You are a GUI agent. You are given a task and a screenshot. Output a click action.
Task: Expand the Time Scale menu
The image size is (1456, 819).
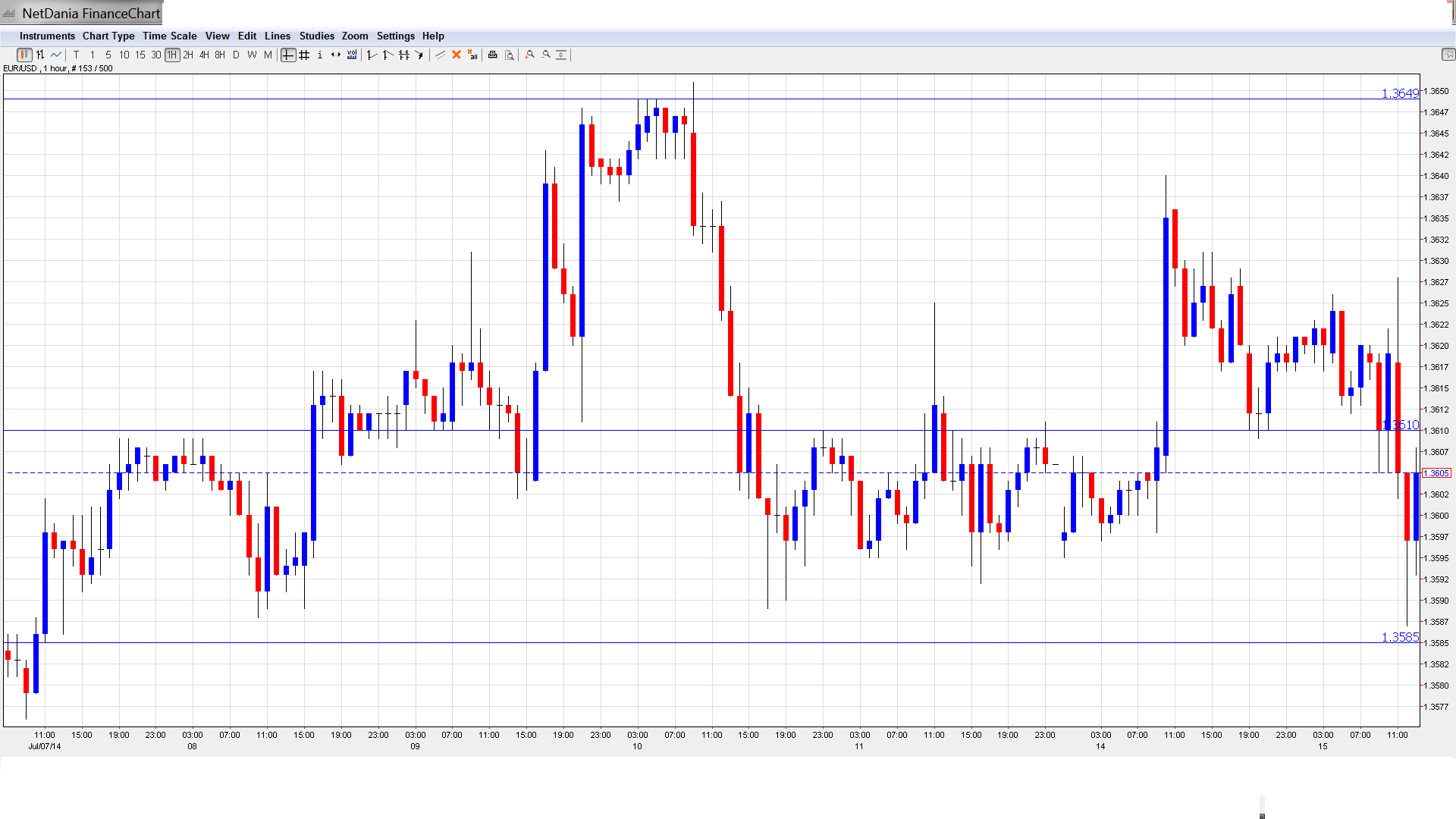pos(169,36)
